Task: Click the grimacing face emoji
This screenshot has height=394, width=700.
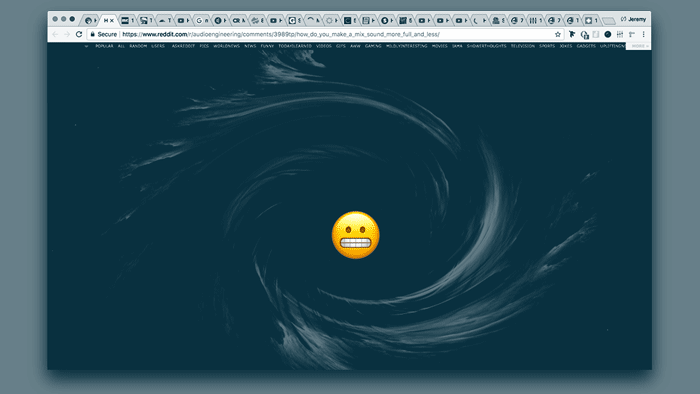Action: click(x=356, y=235)
